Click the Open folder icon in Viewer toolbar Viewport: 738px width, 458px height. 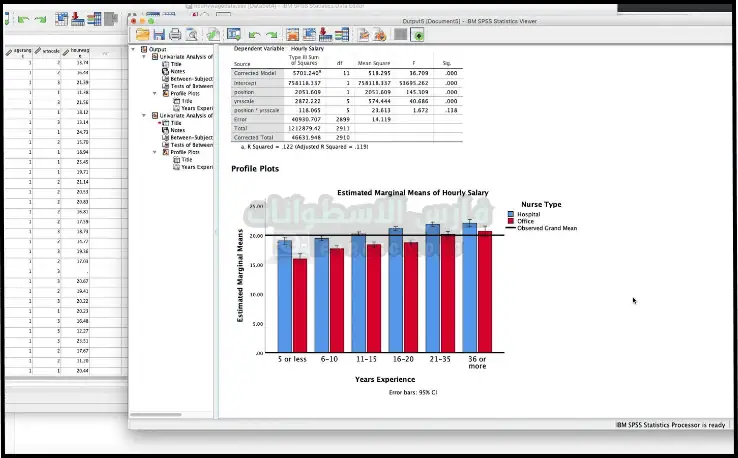pyautogui.click(x=143, y=34)
